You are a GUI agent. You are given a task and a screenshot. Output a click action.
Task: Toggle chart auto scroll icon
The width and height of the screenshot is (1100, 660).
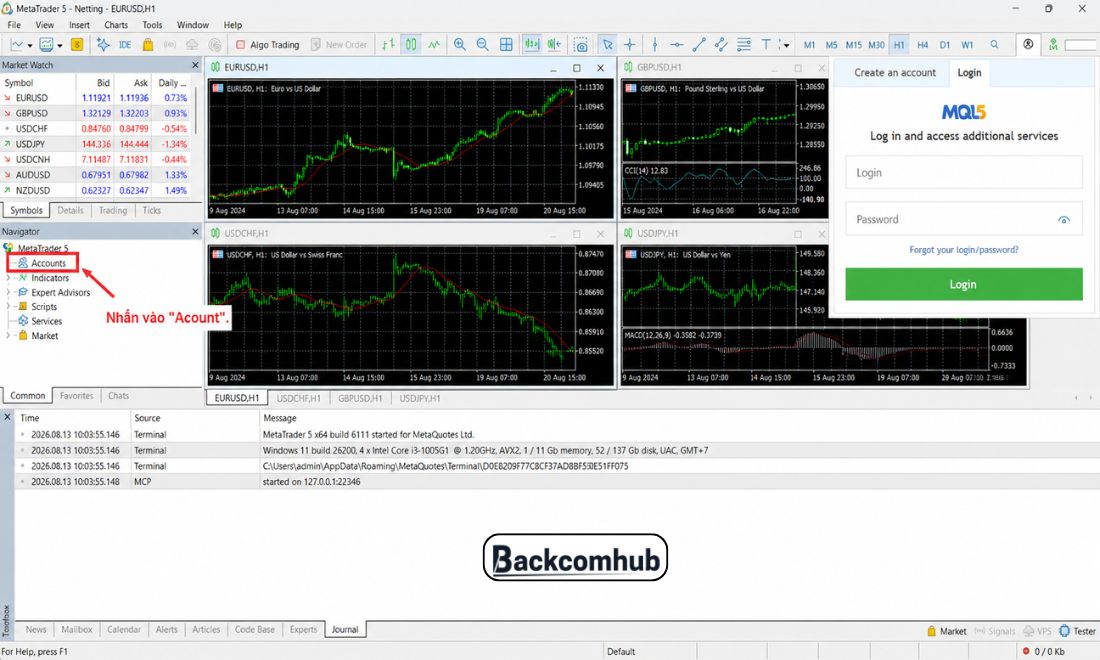click(532, 45)
